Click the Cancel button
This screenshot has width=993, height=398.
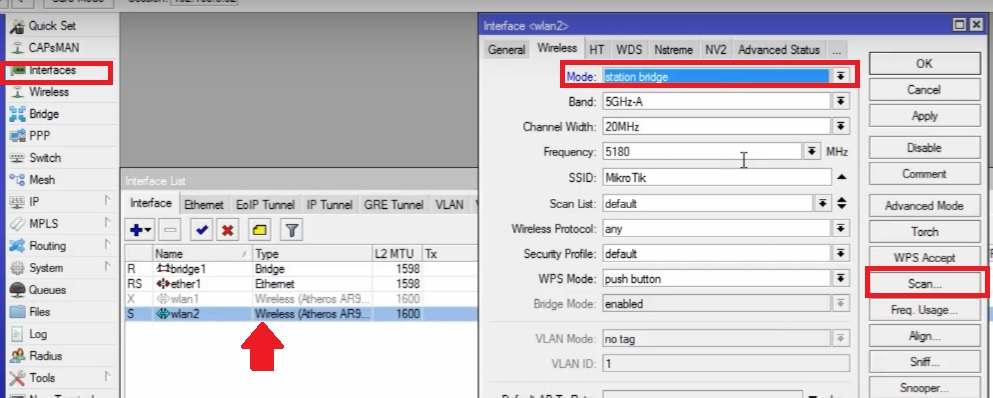[924, 90]
